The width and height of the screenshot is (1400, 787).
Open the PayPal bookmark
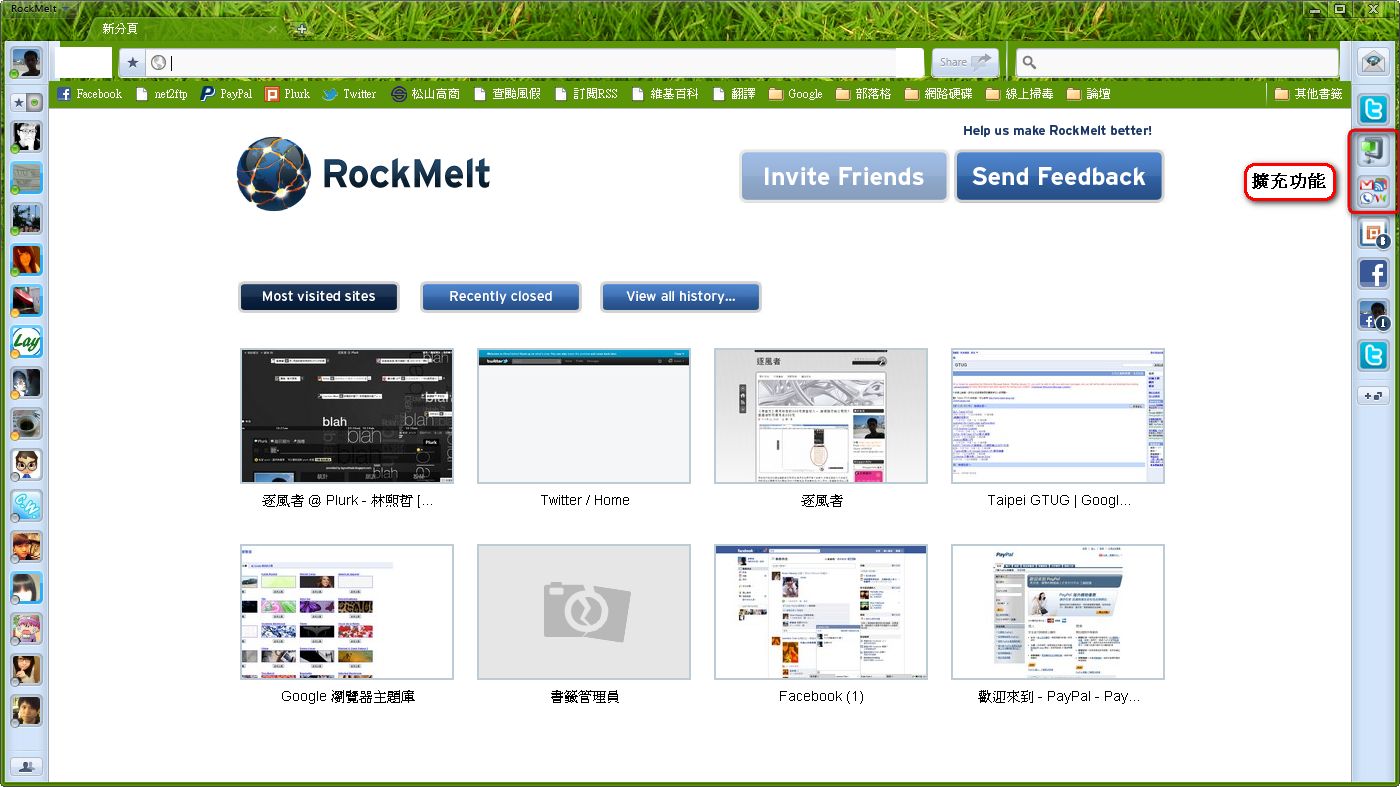point(226,94)
